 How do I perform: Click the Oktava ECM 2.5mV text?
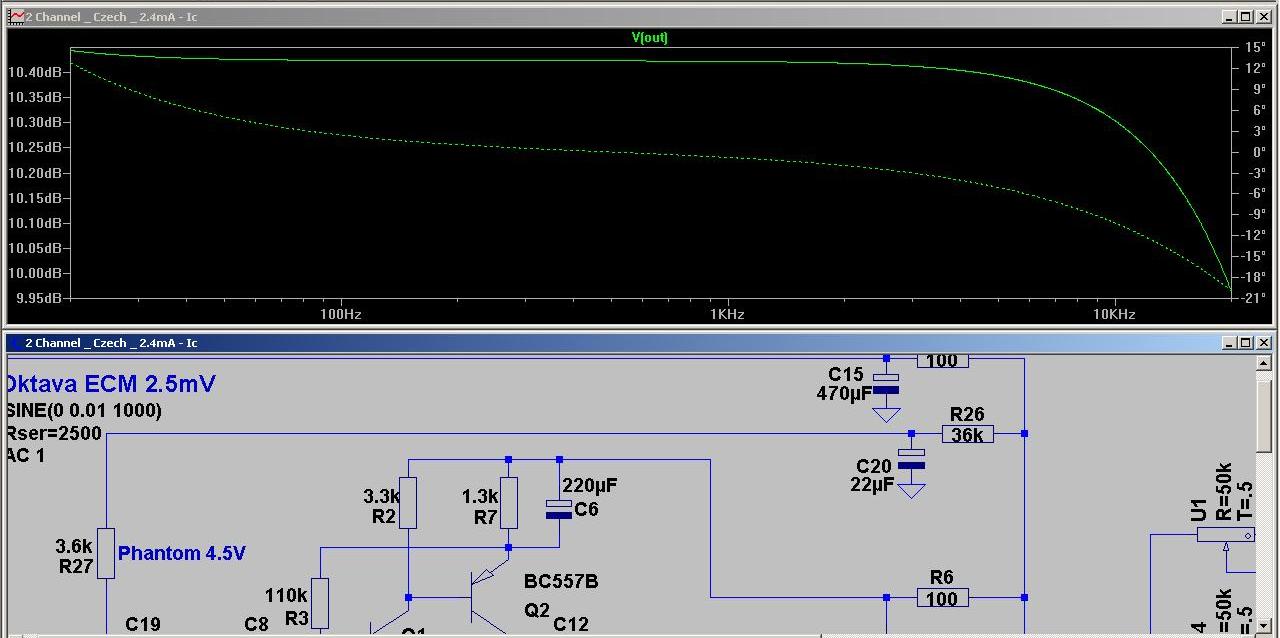pos(111,385)
